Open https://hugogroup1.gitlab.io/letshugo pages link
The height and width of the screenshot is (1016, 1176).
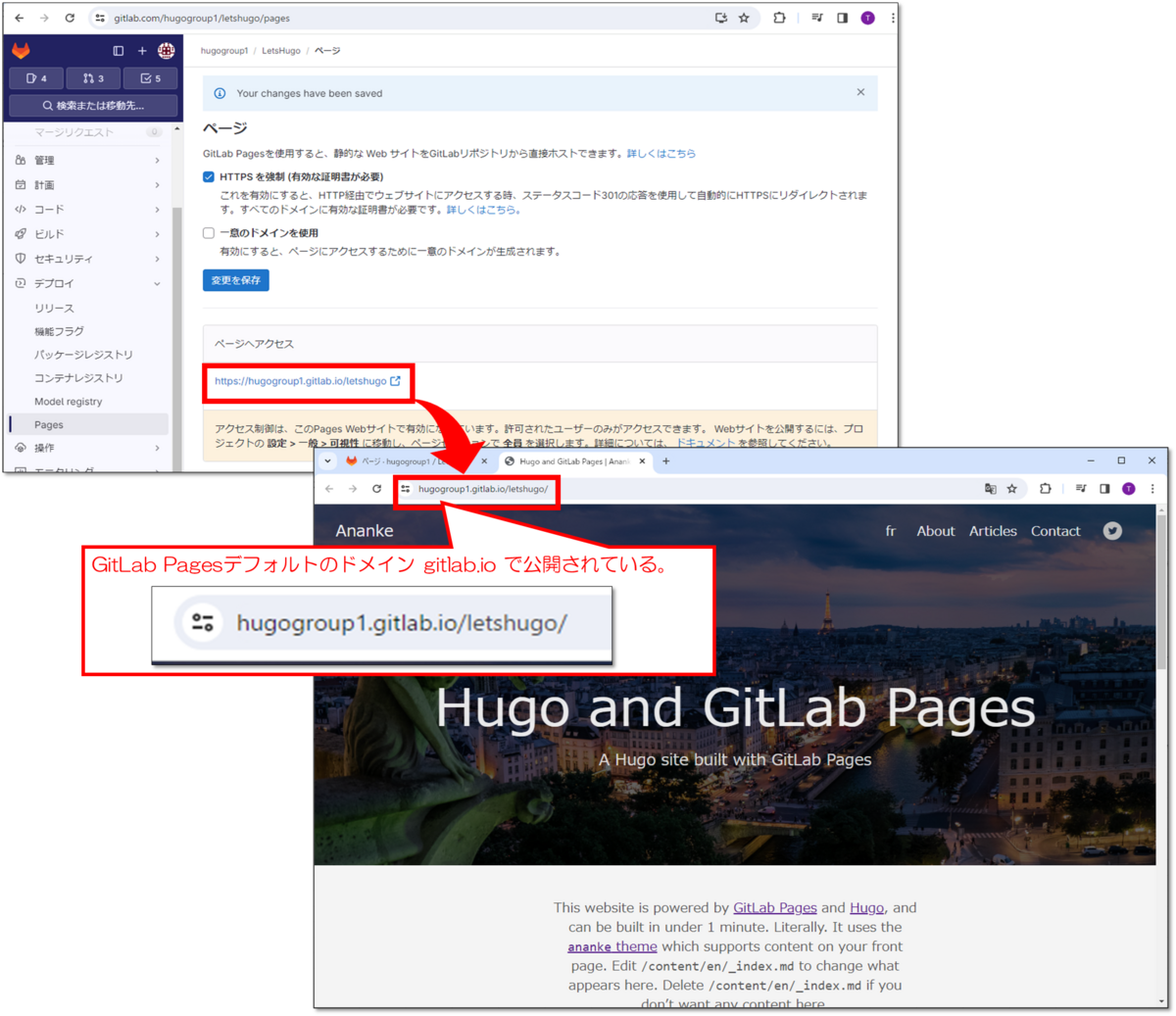pos(307,381)
